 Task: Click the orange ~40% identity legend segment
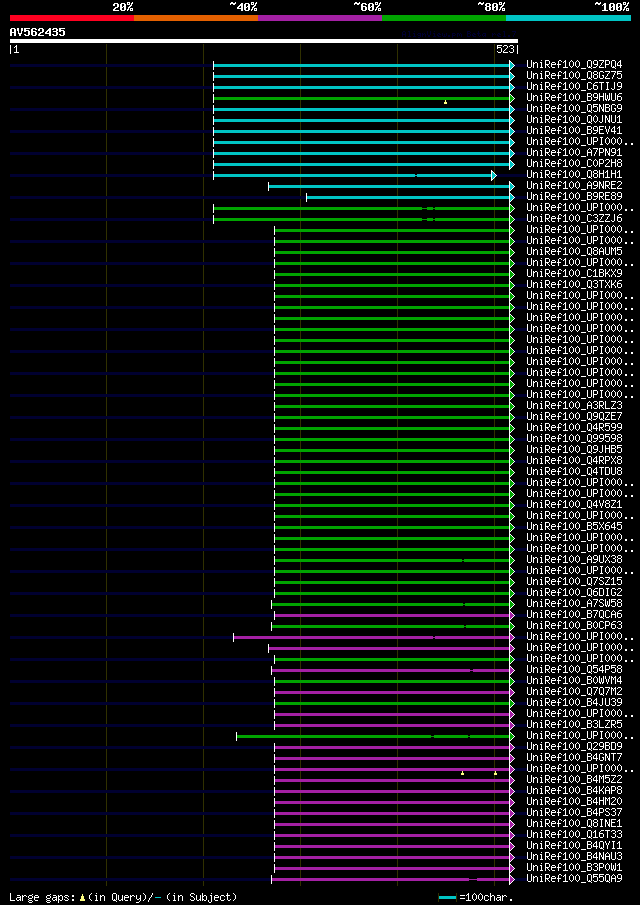point(196,18)
